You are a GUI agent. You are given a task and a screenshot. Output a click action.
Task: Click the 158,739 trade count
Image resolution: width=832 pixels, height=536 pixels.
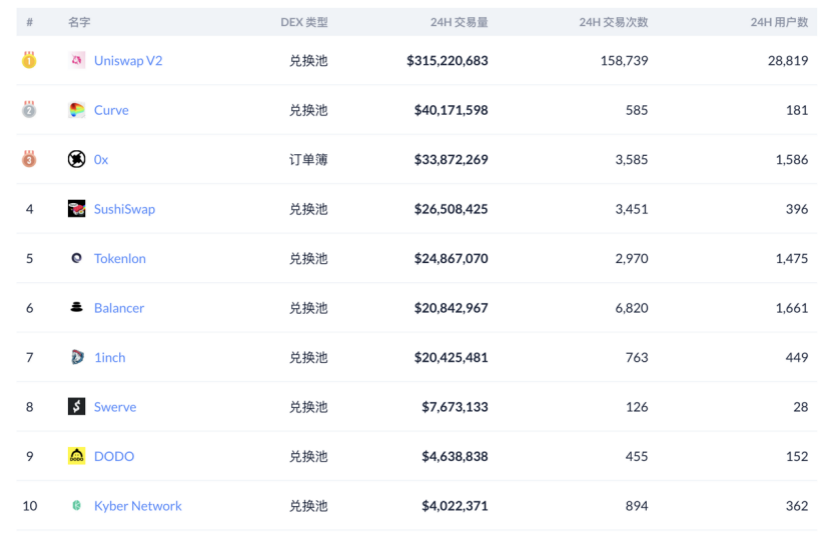pos(624,60)
